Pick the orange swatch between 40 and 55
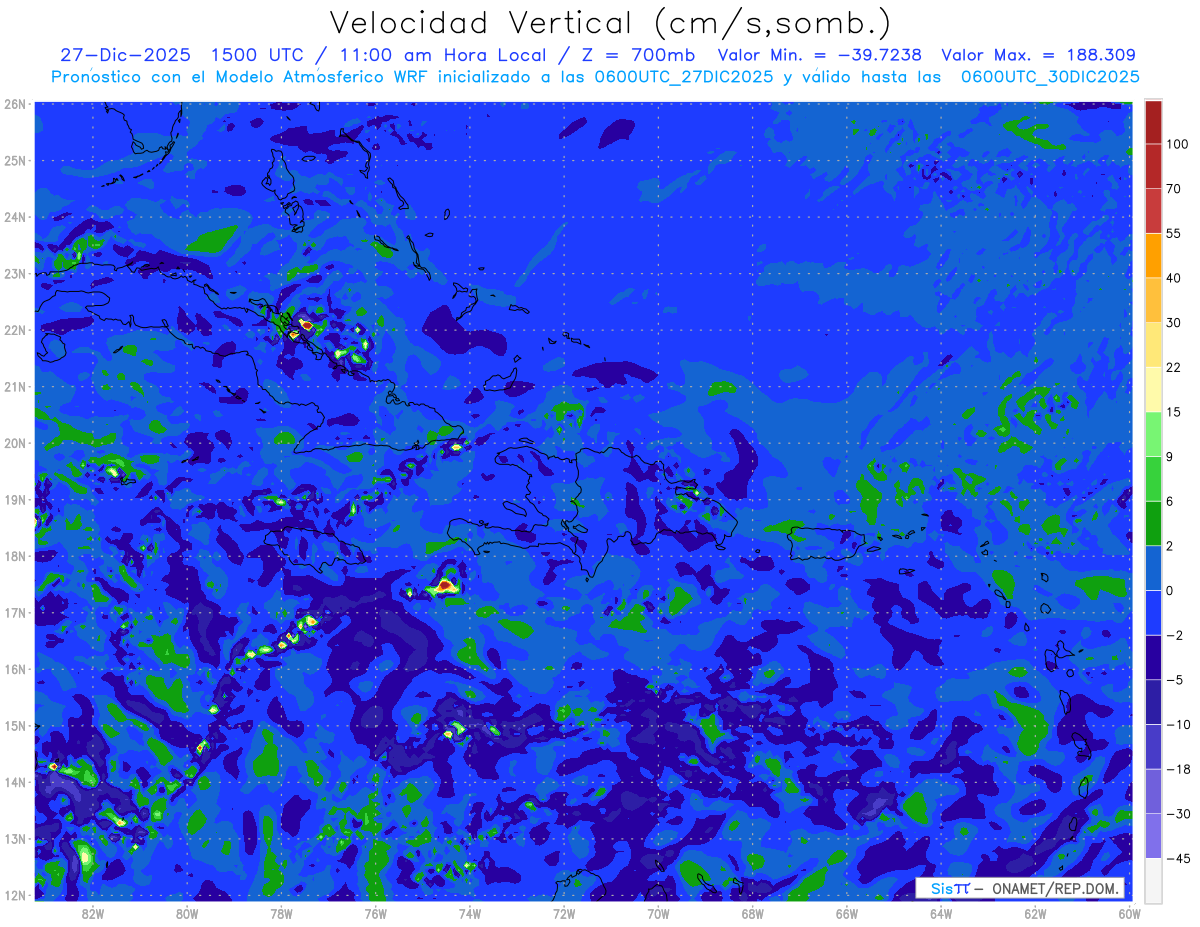This screenshot has width=1200, height=927. tap(1153, 255)
